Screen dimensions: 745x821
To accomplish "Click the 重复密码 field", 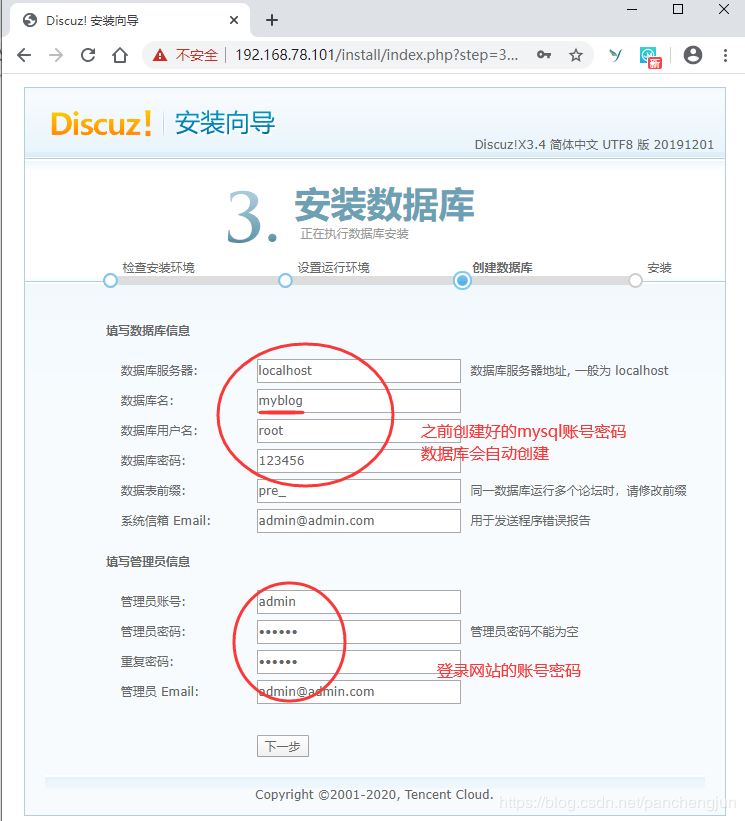I will coord(359,662).
